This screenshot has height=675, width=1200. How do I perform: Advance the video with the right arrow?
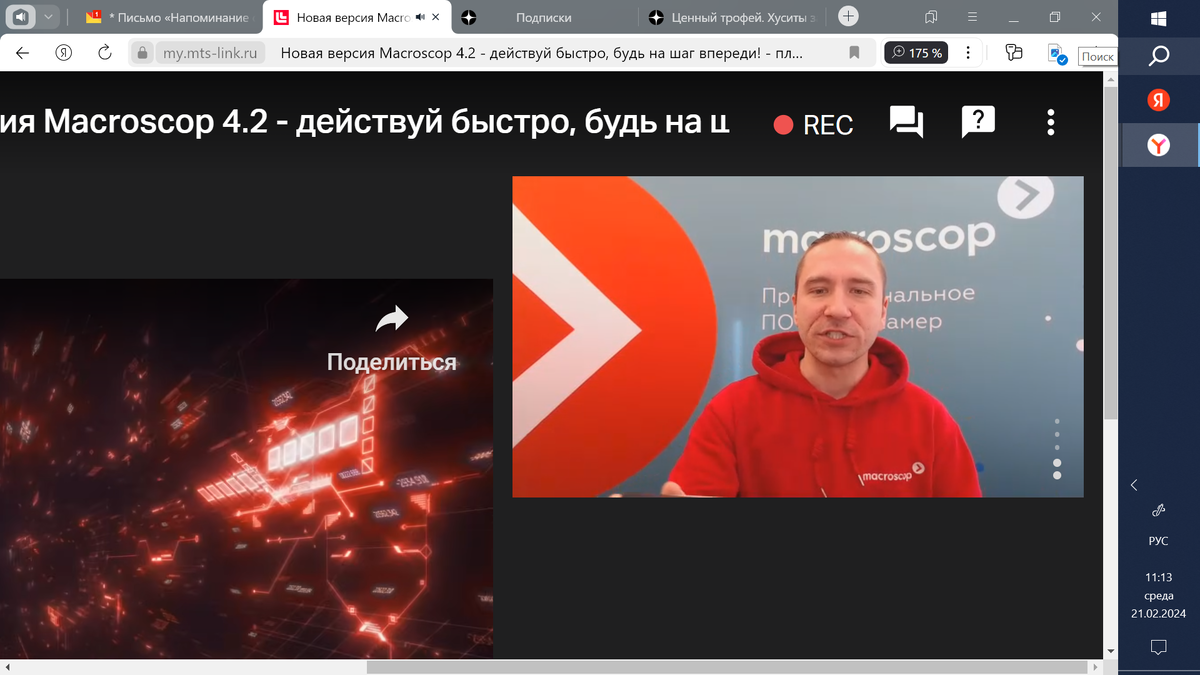point(1027,196)
